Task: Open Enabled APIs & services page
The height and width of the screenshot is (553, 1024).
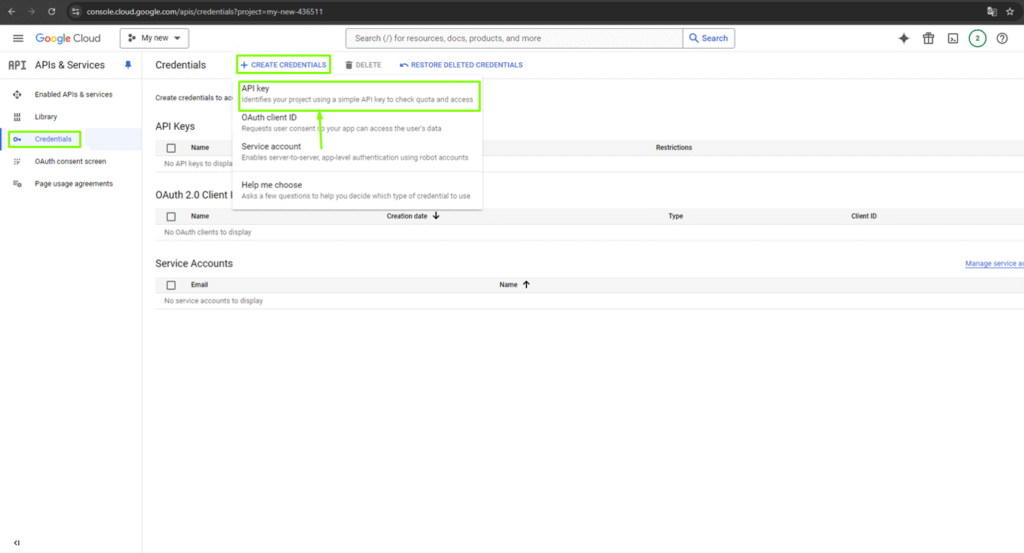Action: coord(73,95)
